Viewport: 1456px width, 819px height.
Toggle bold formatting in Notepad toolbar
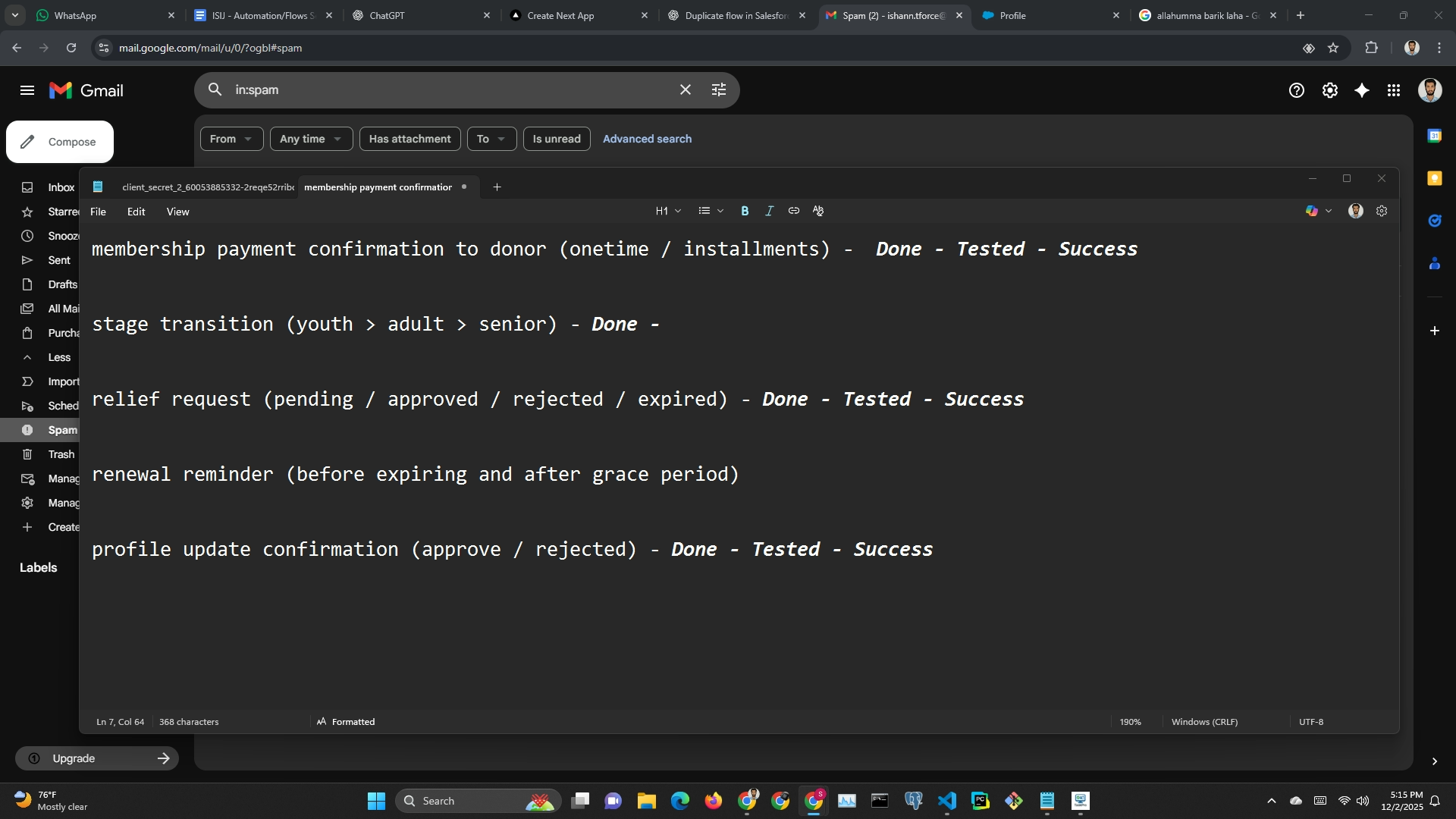click(745, 212)
